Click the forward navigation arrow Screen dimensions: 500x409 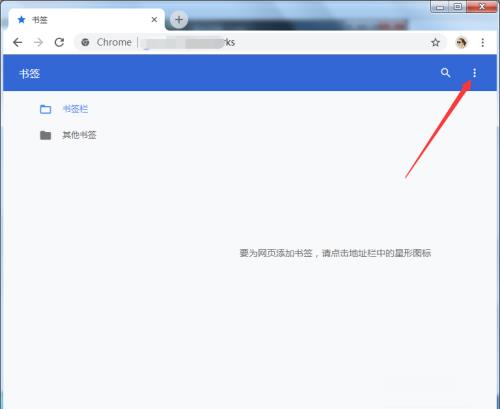[38, 42]
